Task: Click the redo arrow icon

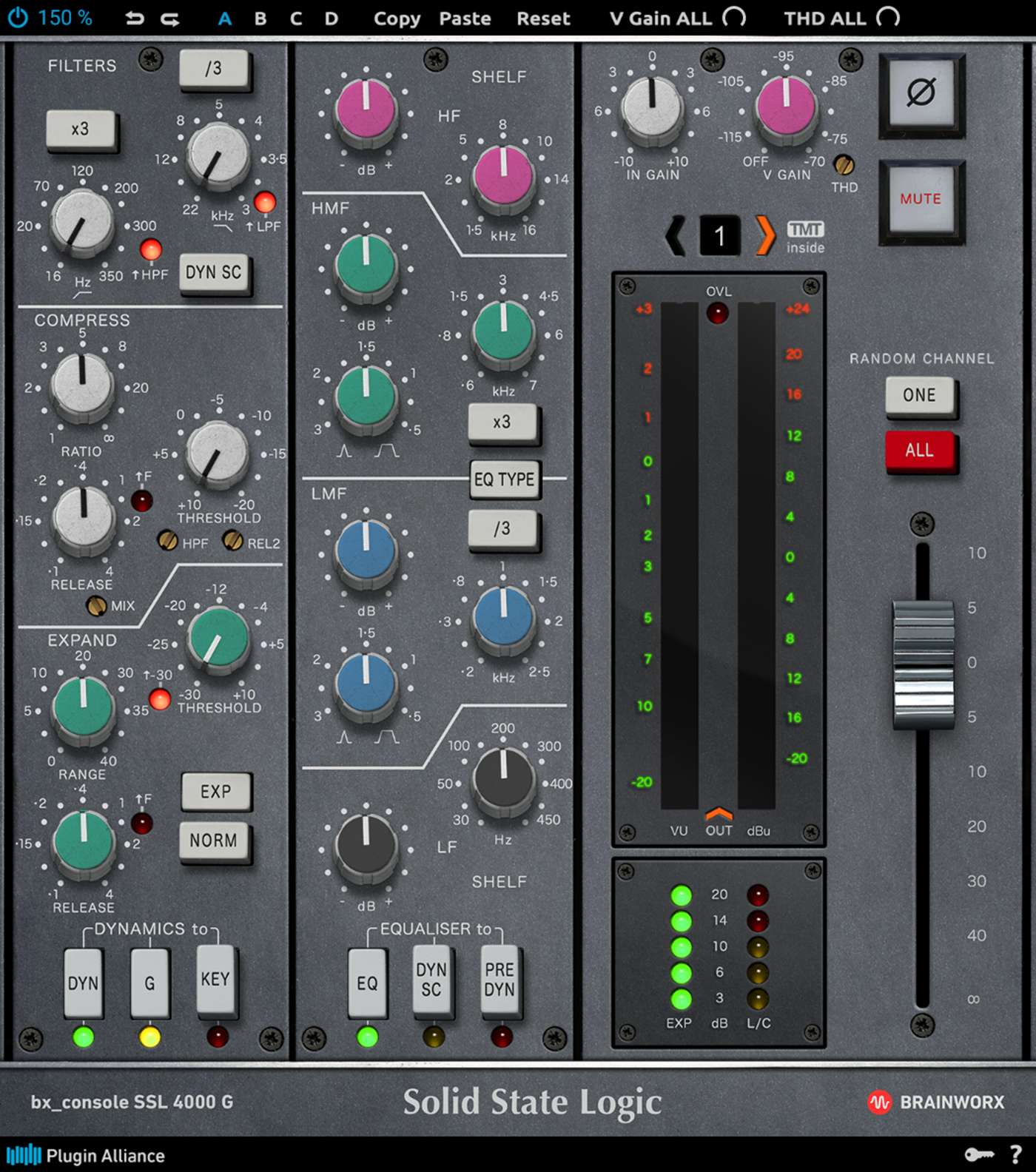Action: pyautogui.click(x=170, y=18)
